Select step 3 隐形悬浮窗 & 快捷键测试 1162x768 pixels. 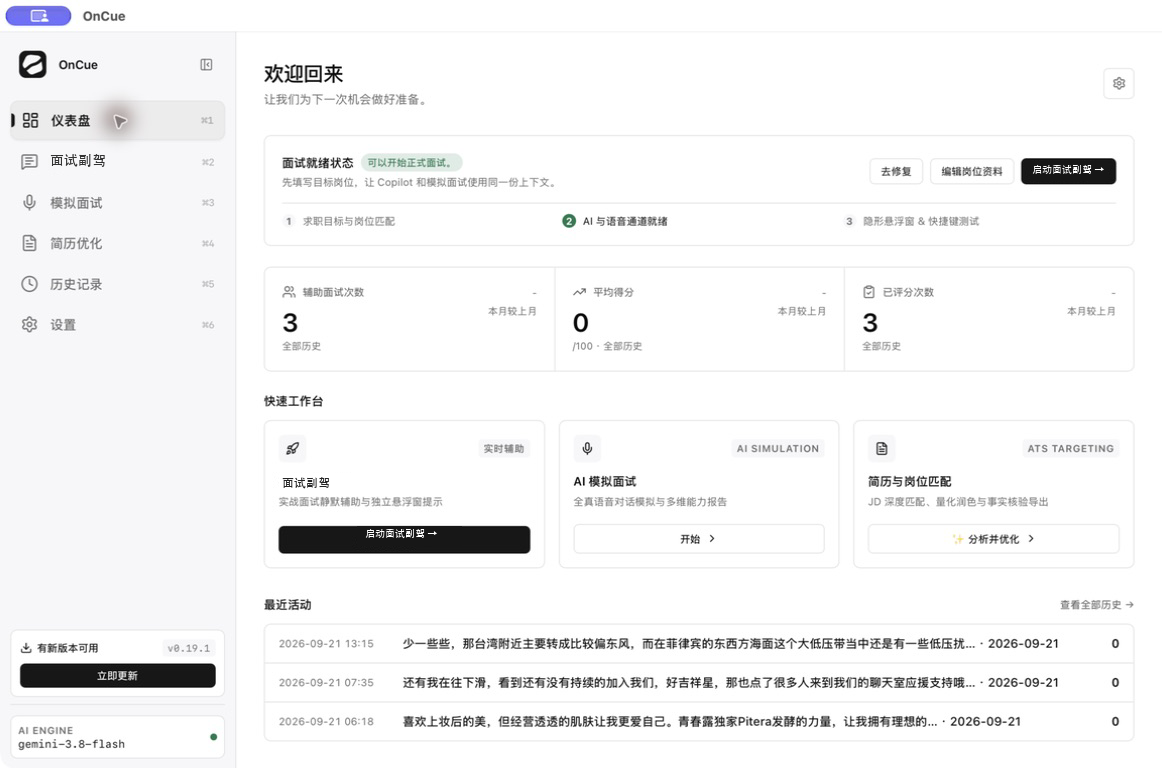click(912, 221)
